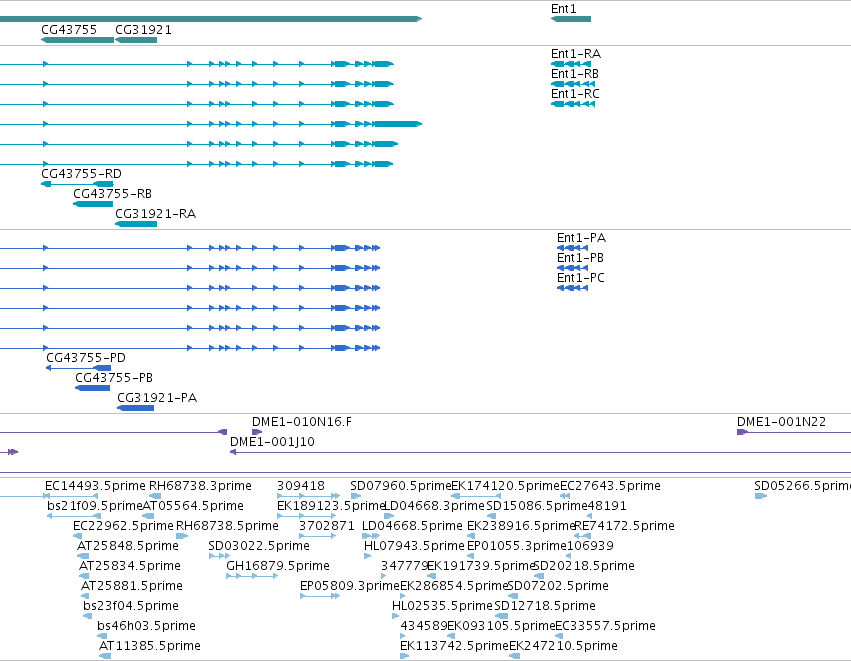
Task: Click the SD07202.5prime EST label
Action: (558, 586)
